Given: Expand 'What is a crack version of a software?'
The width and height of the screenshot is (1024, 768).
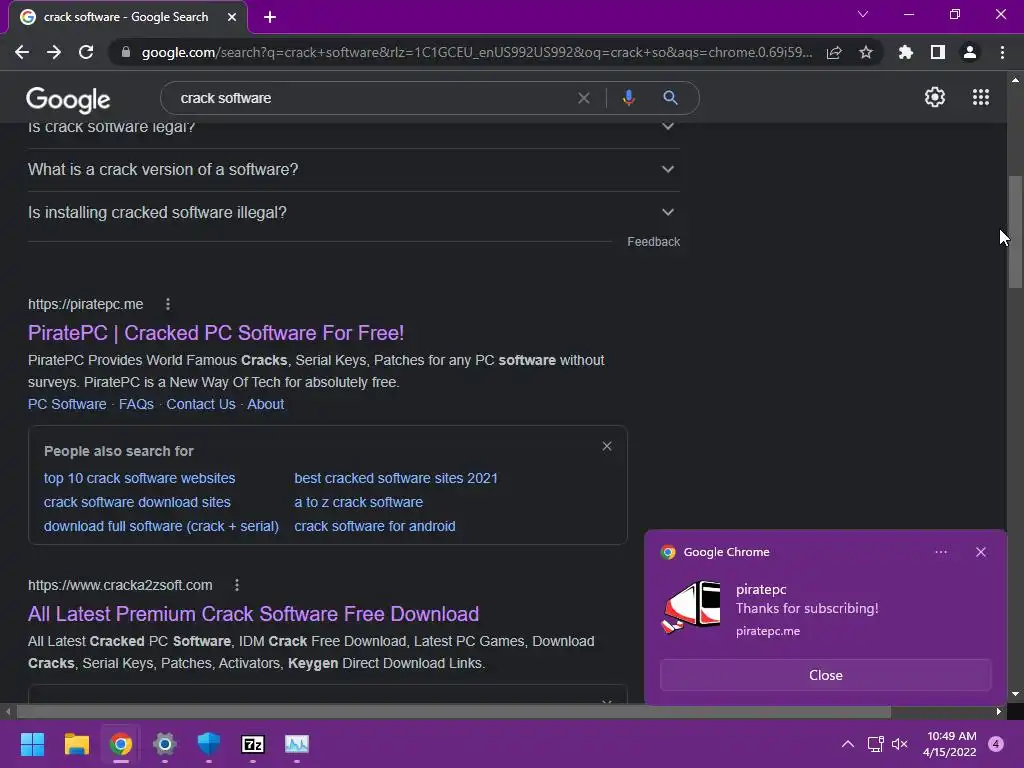Looking at the screenshot, I should [353, 170].
